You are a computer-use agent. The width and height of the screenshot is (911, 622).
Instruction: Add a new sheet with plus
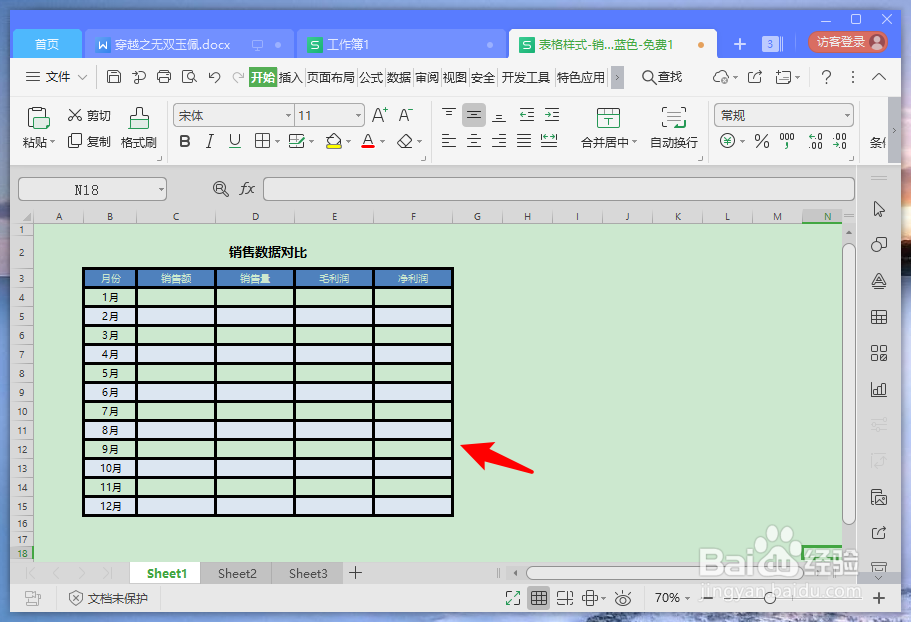(x=356, y=573)
